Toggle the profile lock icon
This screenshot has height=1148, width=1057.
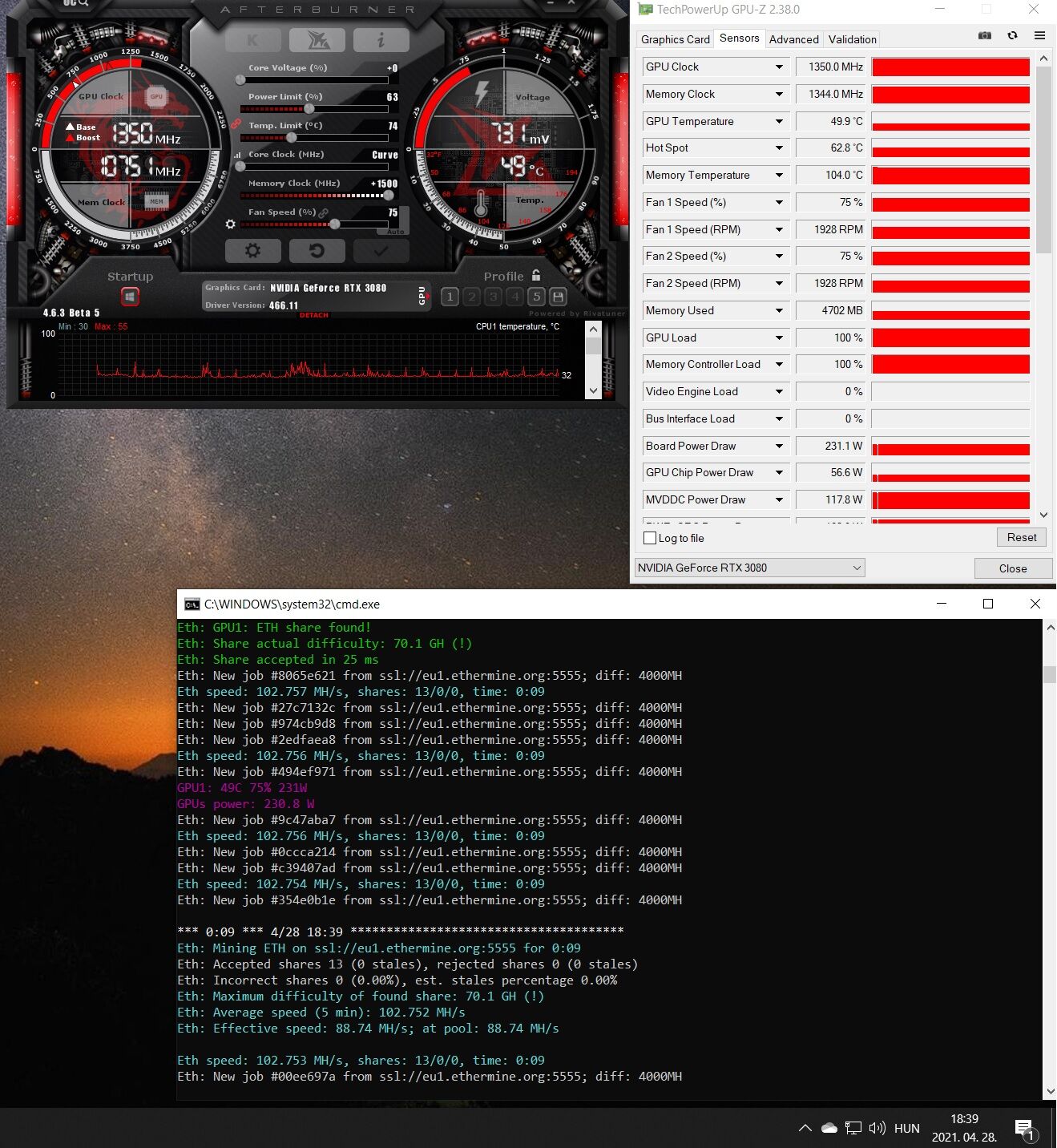[536, 276]
